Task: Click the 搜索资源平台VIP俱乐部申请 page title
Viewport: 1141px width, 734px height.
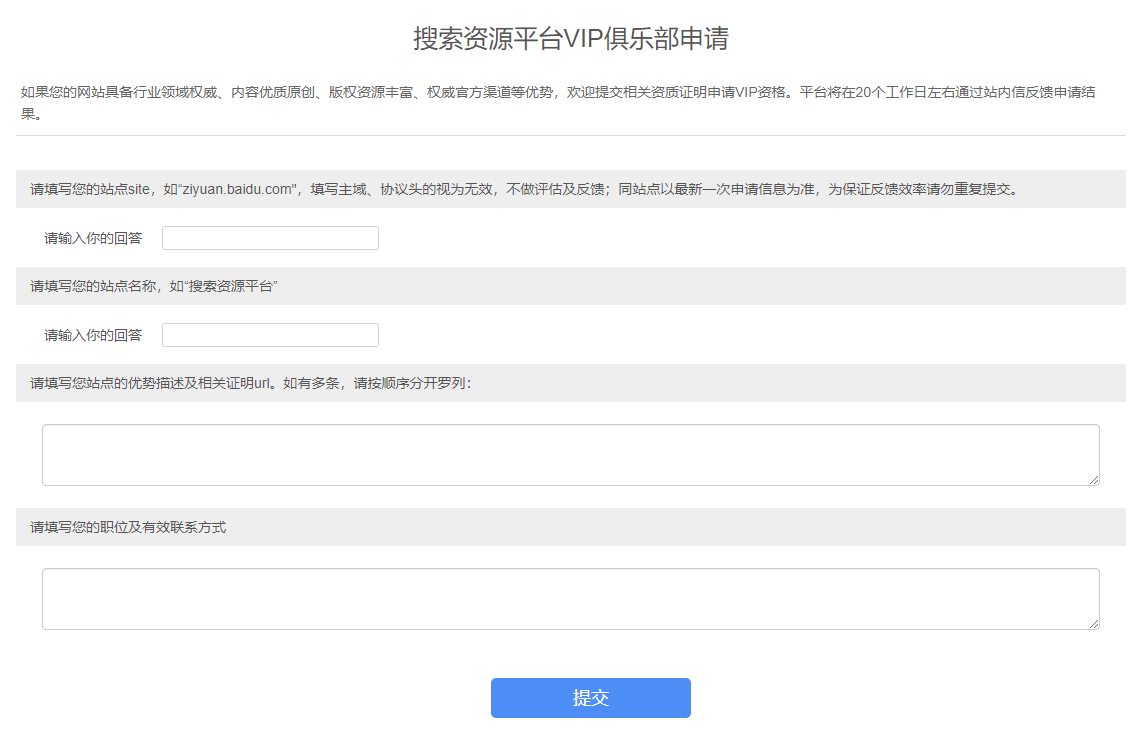Action: click(x=570, y=39)
